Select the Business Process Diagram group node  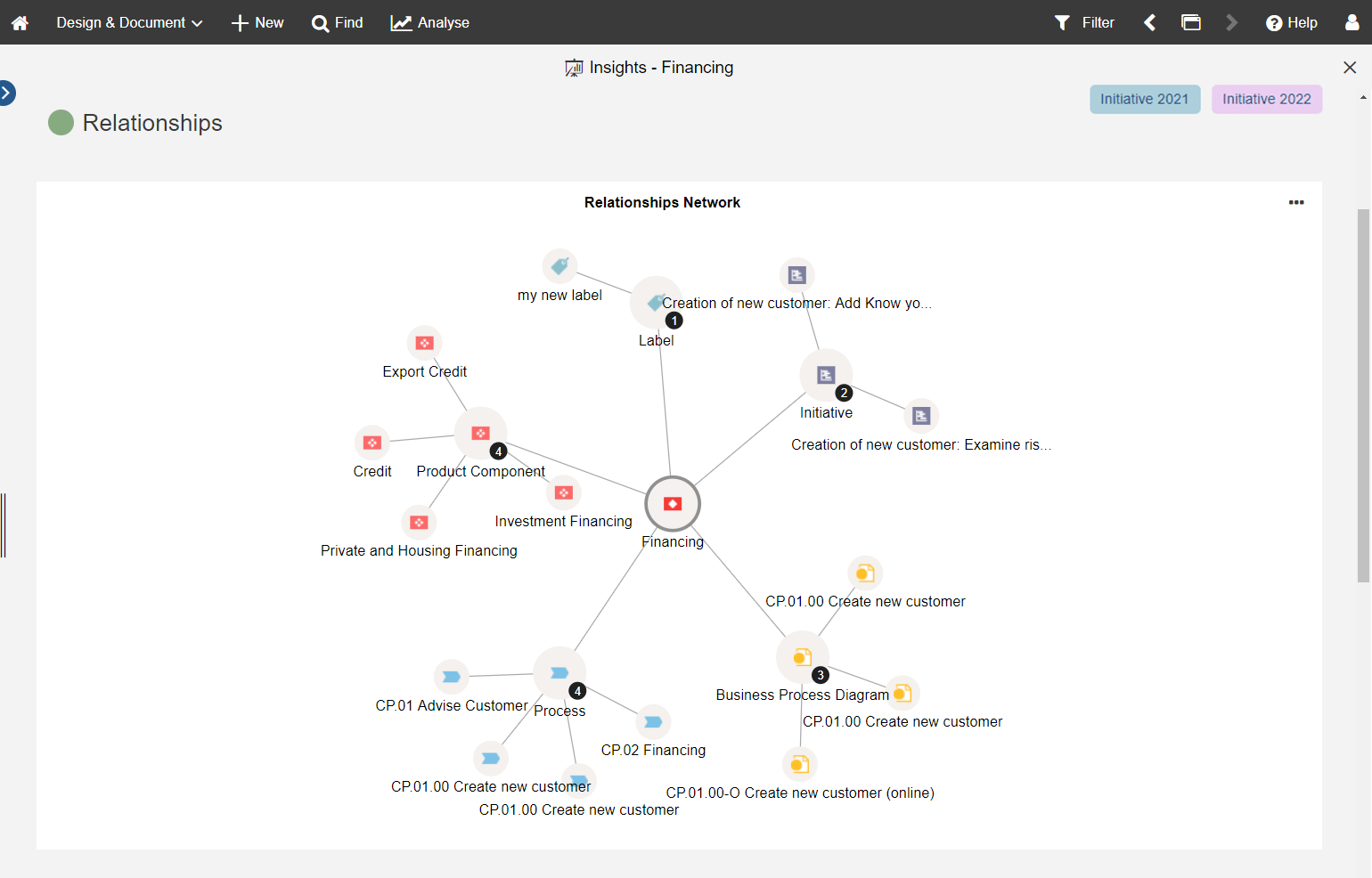[x=802, y=657]
